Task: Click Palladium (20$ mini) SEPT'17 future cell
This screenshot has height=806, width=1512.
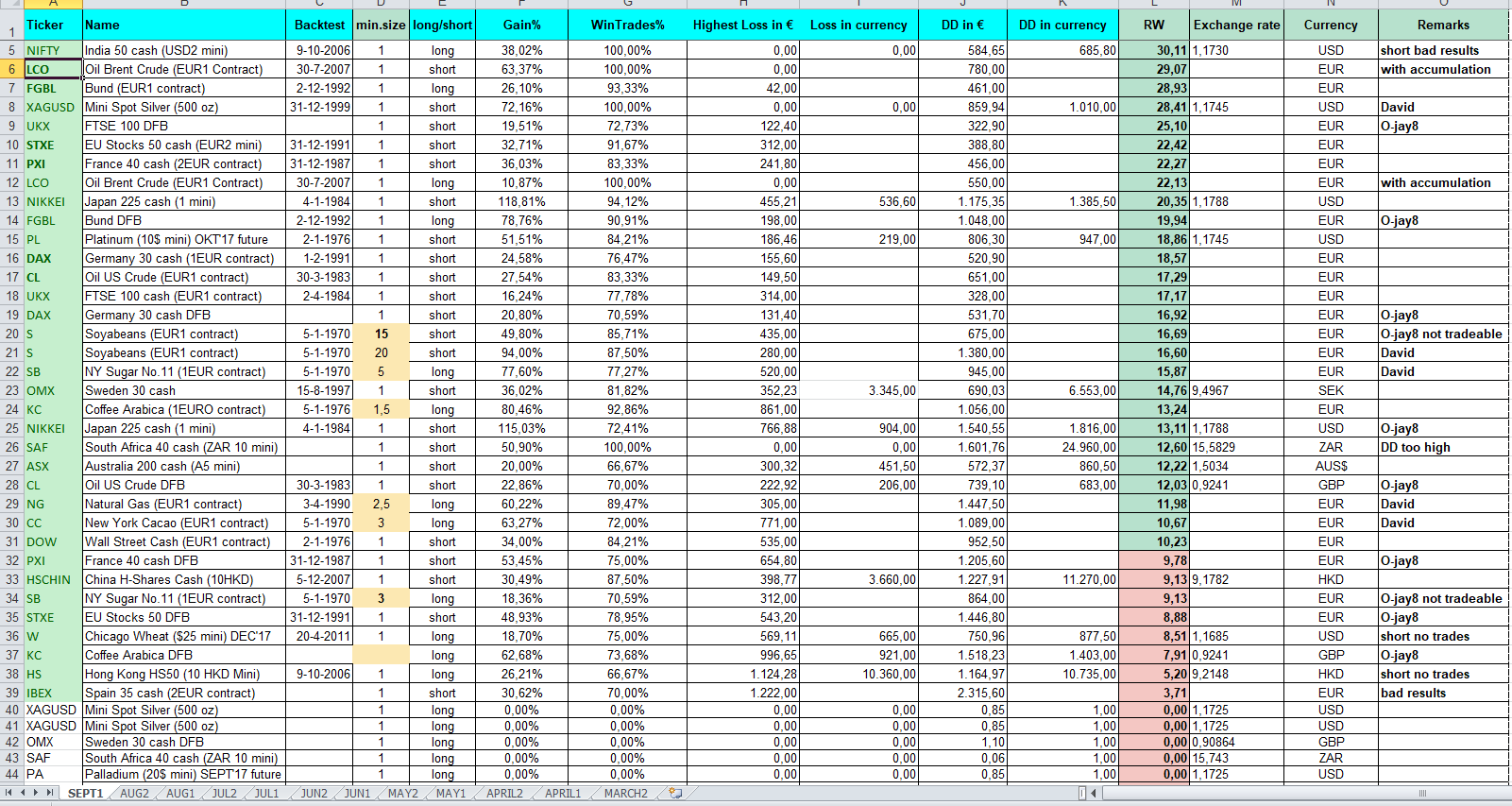Action: tap(184, 774)
